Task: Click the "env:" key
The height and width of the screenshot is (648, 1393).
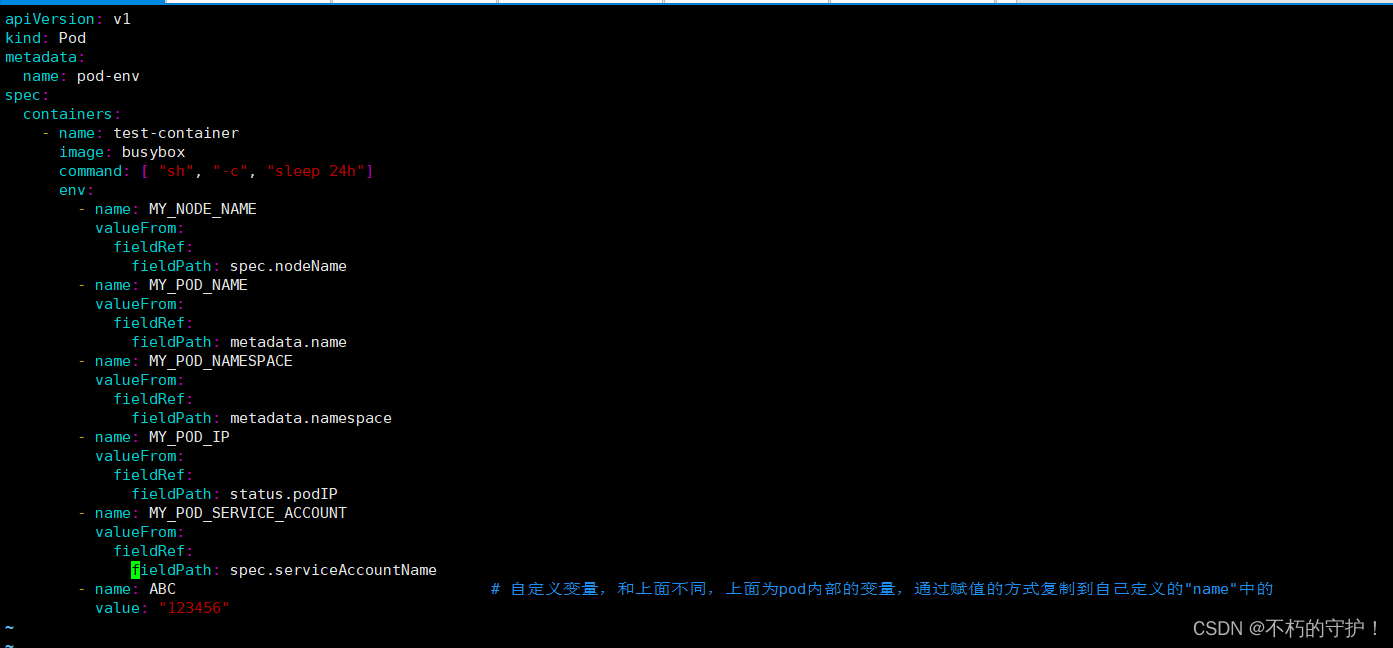Action: [77, 190]
